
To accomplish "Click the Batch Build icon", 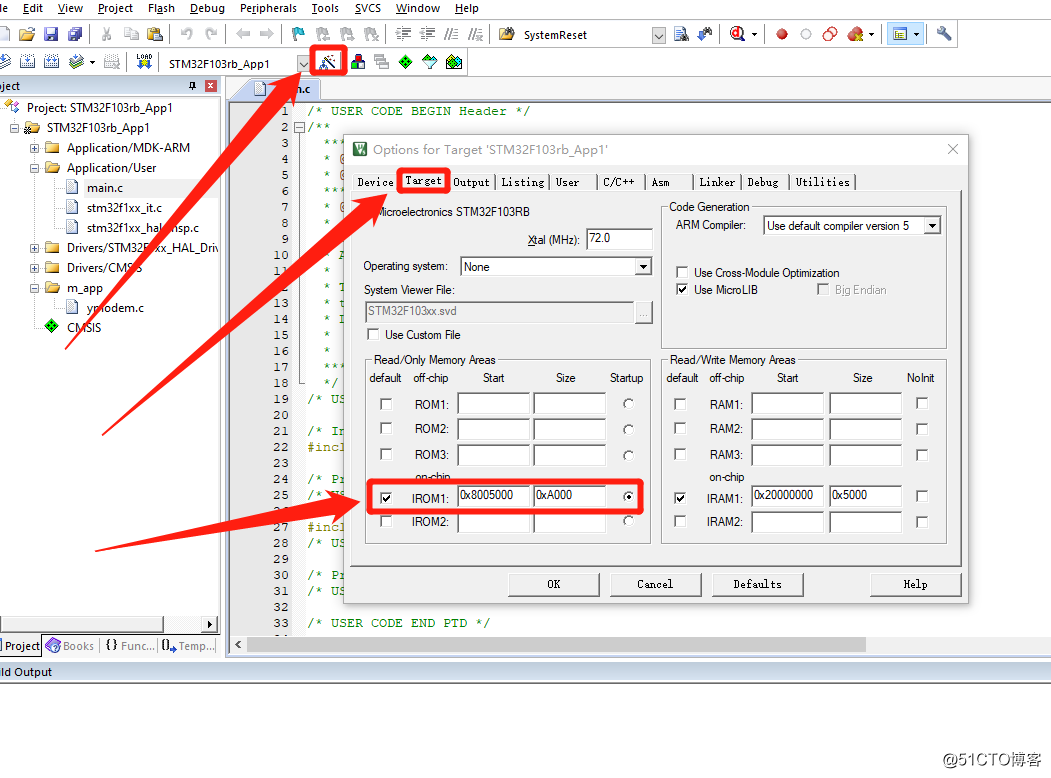I will 76,62.
